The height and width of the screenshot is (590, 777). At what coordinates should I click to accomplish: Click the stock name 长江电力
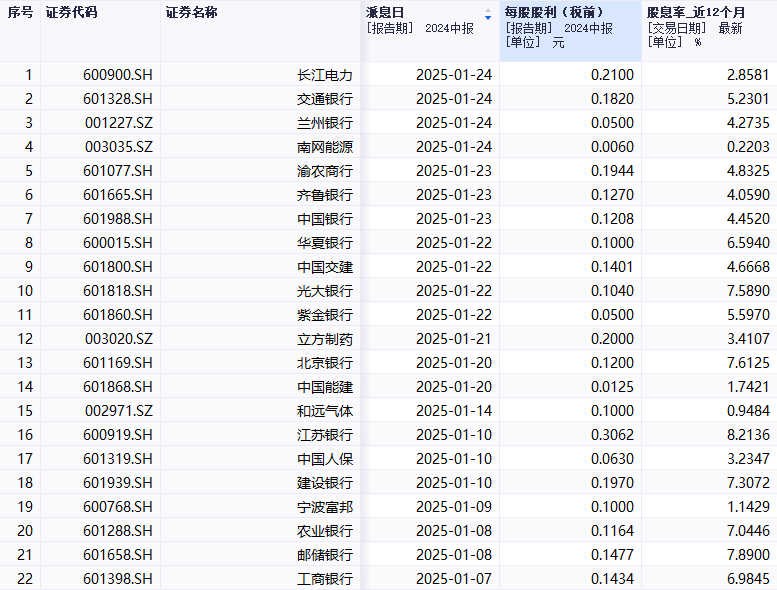click(x=325, y=75)
